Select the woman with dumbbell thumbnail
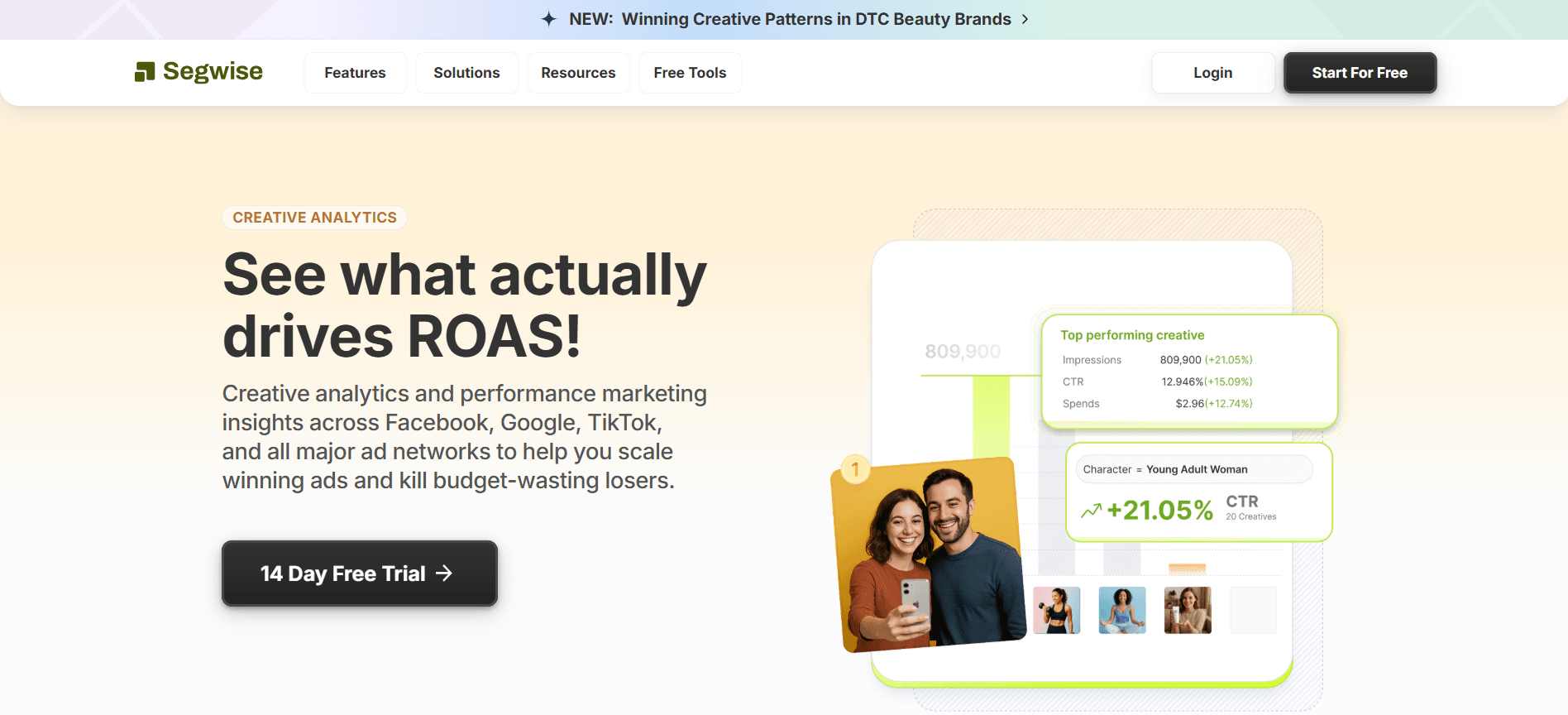The image size is (1568, 715). pos(1056,610)
